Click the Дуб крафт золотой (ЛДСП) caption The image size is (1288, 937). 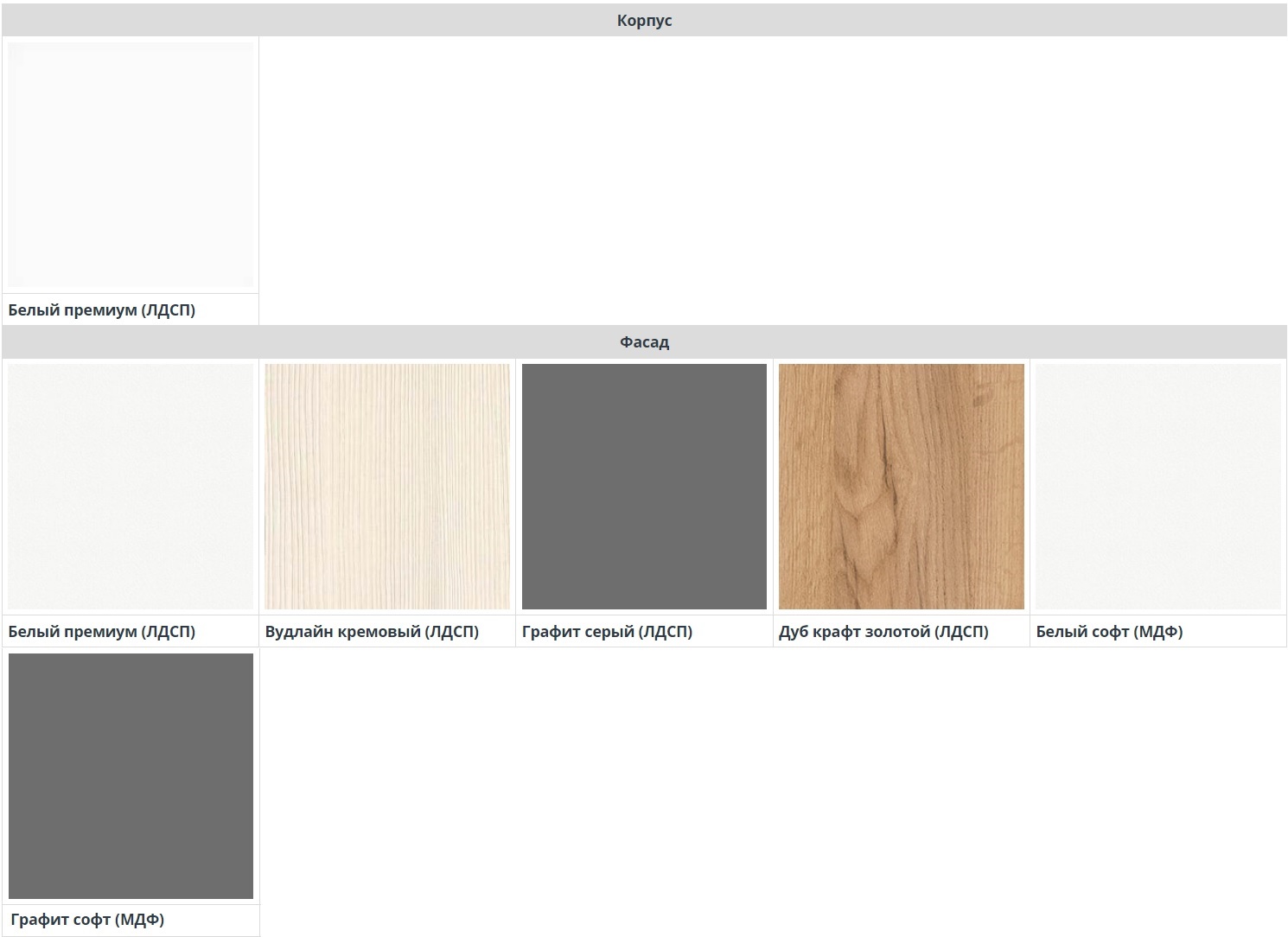[x=883, y=632]
